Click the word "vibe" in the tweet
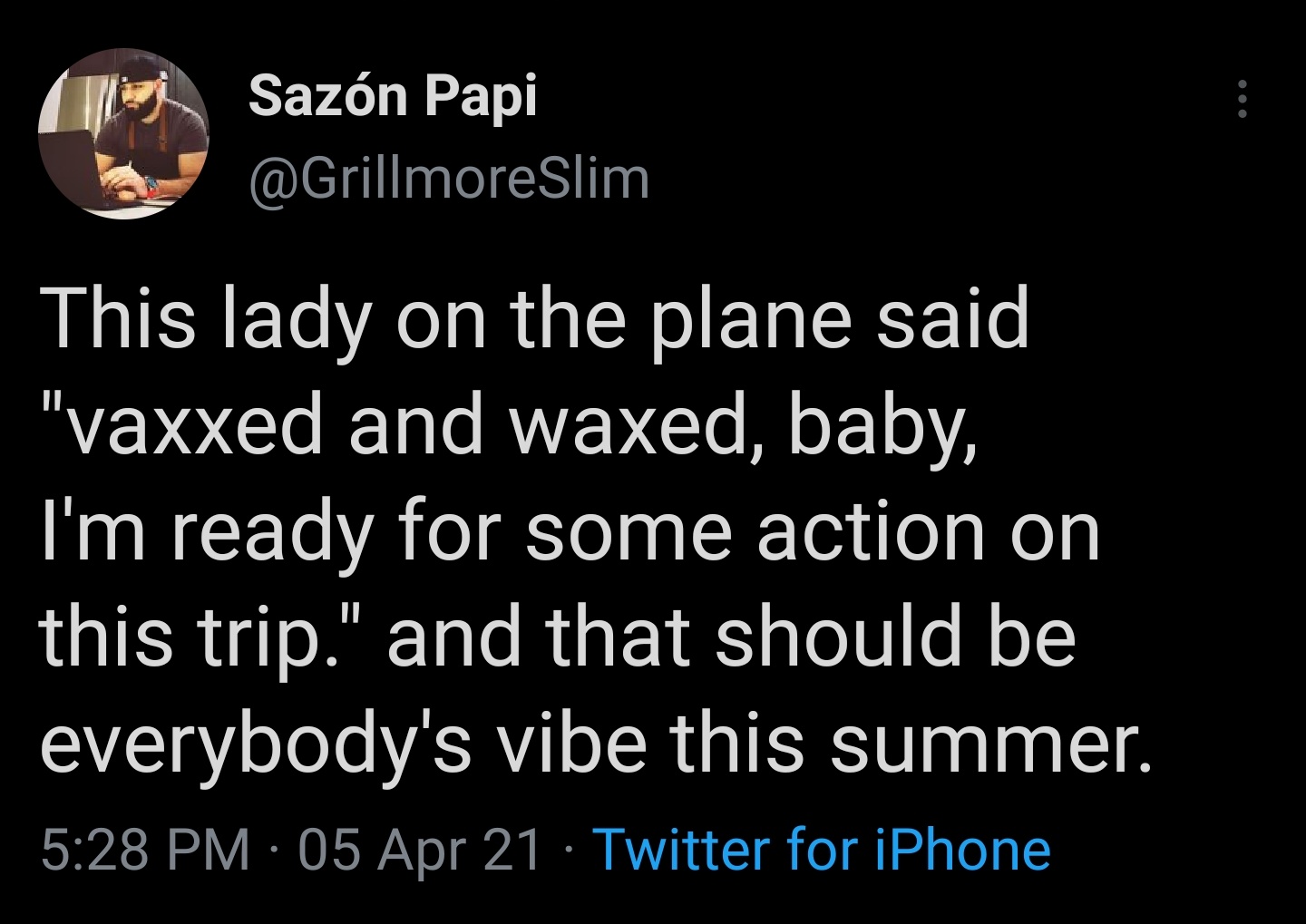 coord(571,744)
